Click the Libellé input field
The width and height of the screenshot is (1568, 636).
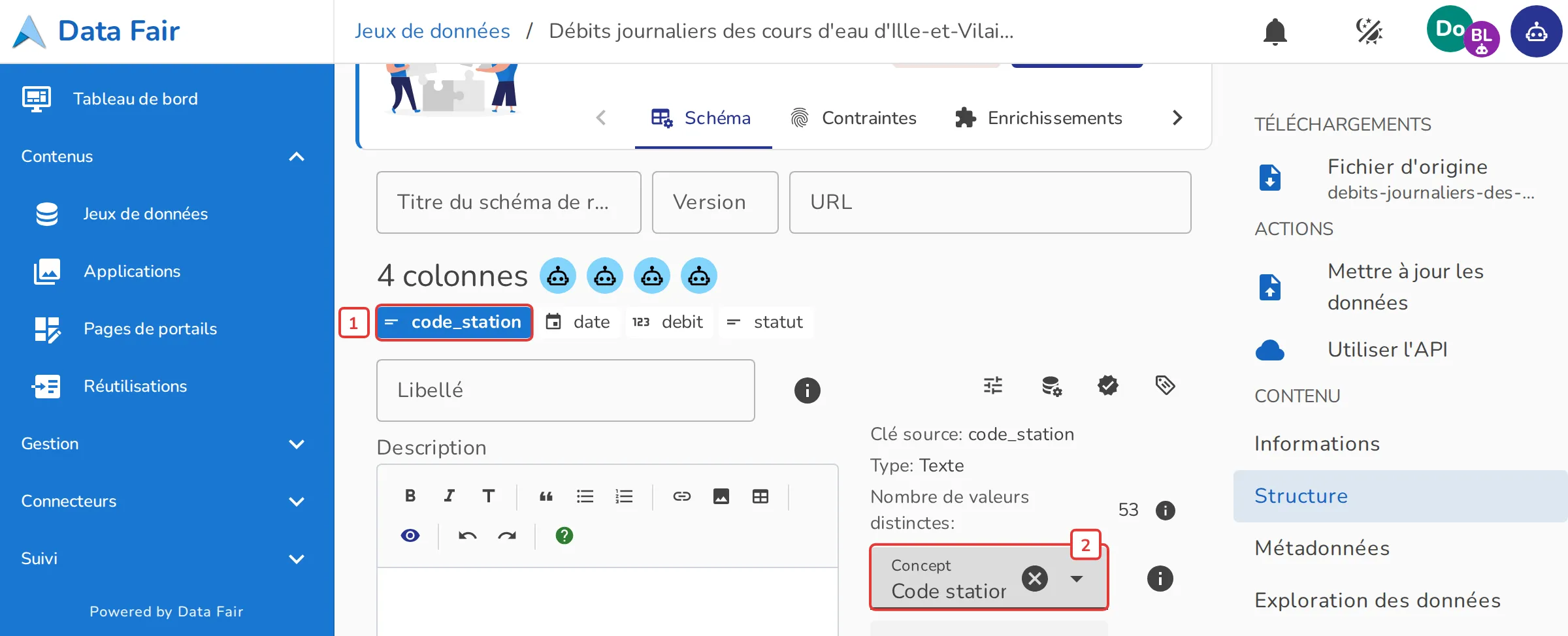tap(566, 390)
